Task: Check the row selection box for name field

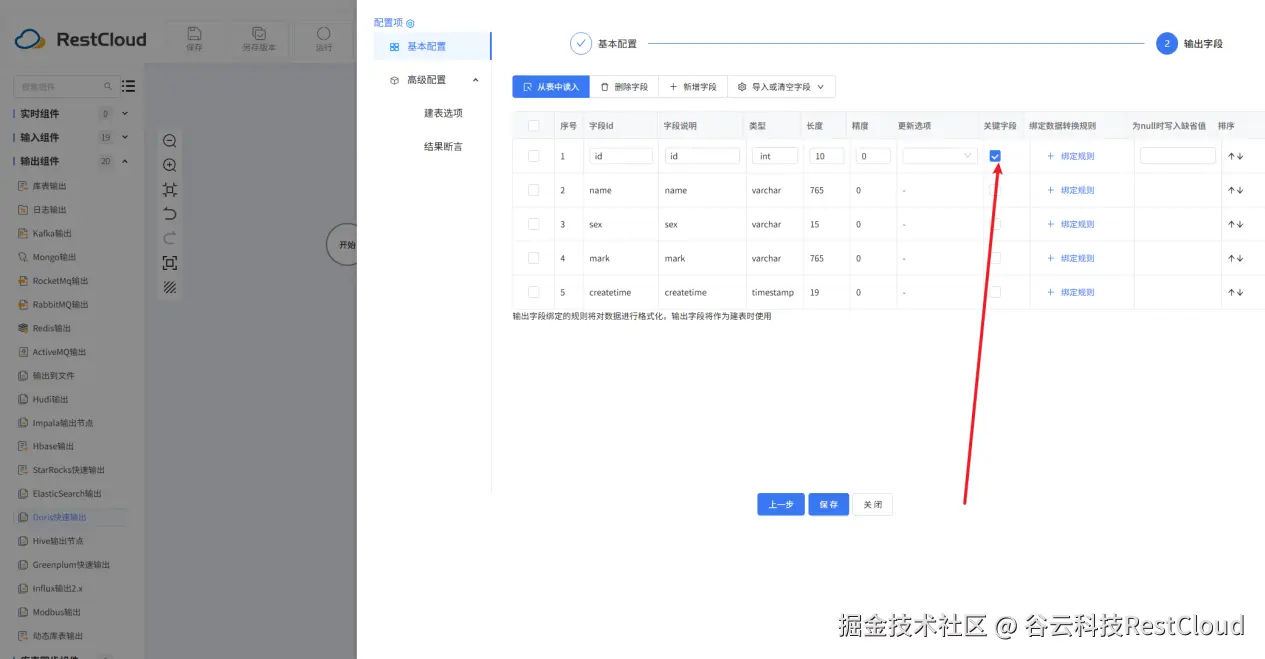Action: coord(533,190)
